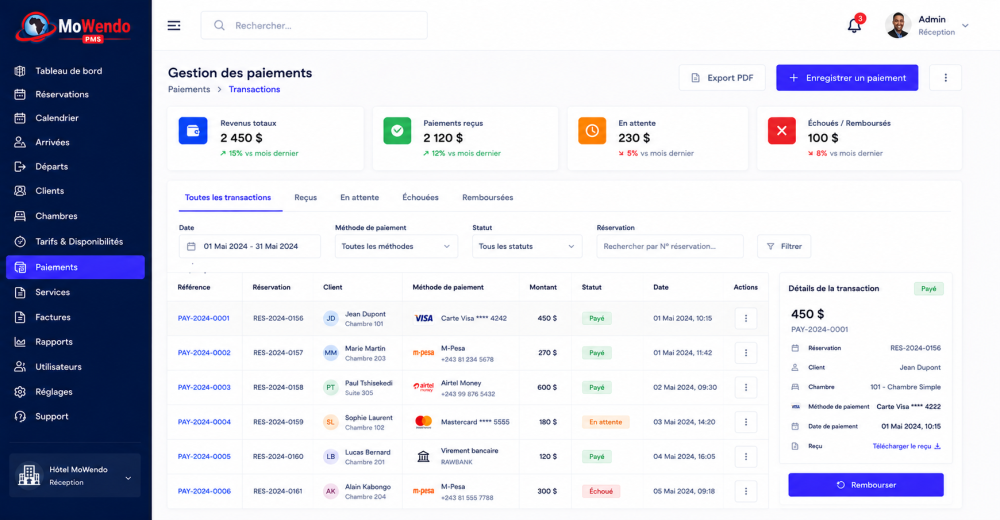Click the search magnifier icon
Image resolution: width=1000 pixels, height=520 pixels.
click(219, 26)
